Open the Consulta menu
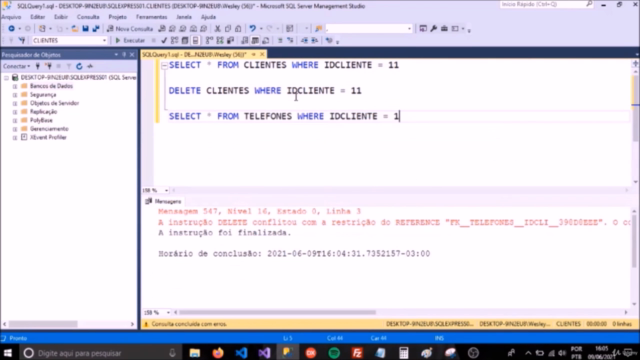Viewport: 640px width, 360px height. [x=88, y=17]
